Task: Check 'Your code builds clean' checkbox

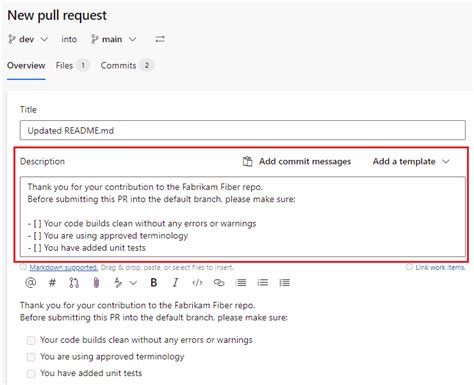Action: (31, 340)
